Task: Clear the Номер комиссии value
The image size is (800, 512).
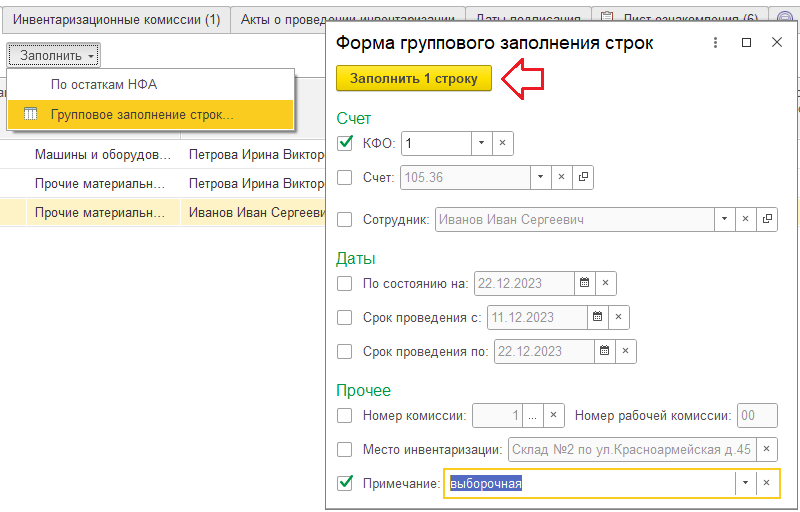Action: 554,416
